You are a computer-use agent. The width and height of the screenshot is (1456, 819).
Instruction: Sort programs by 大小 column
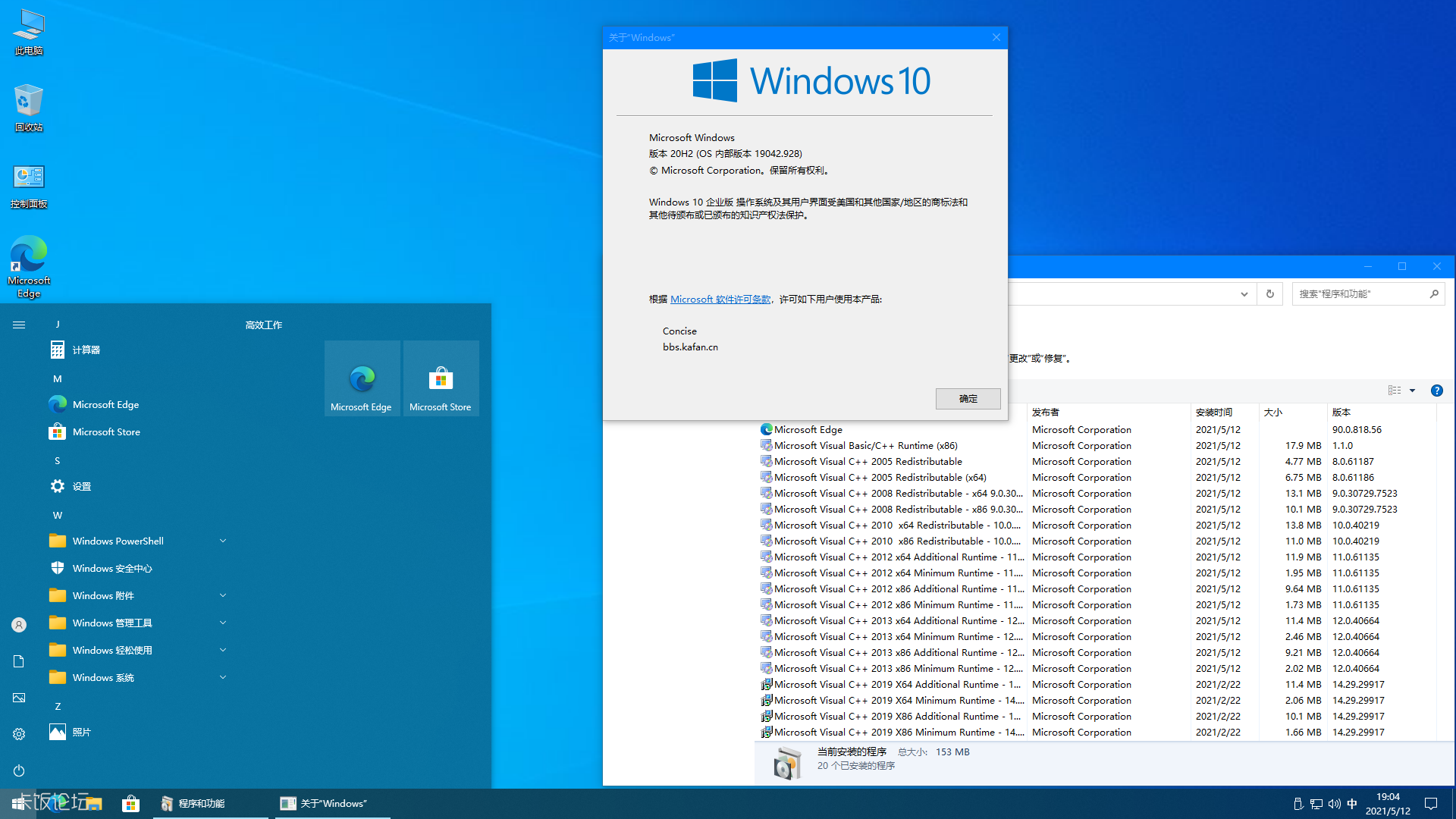[1292, 413]
